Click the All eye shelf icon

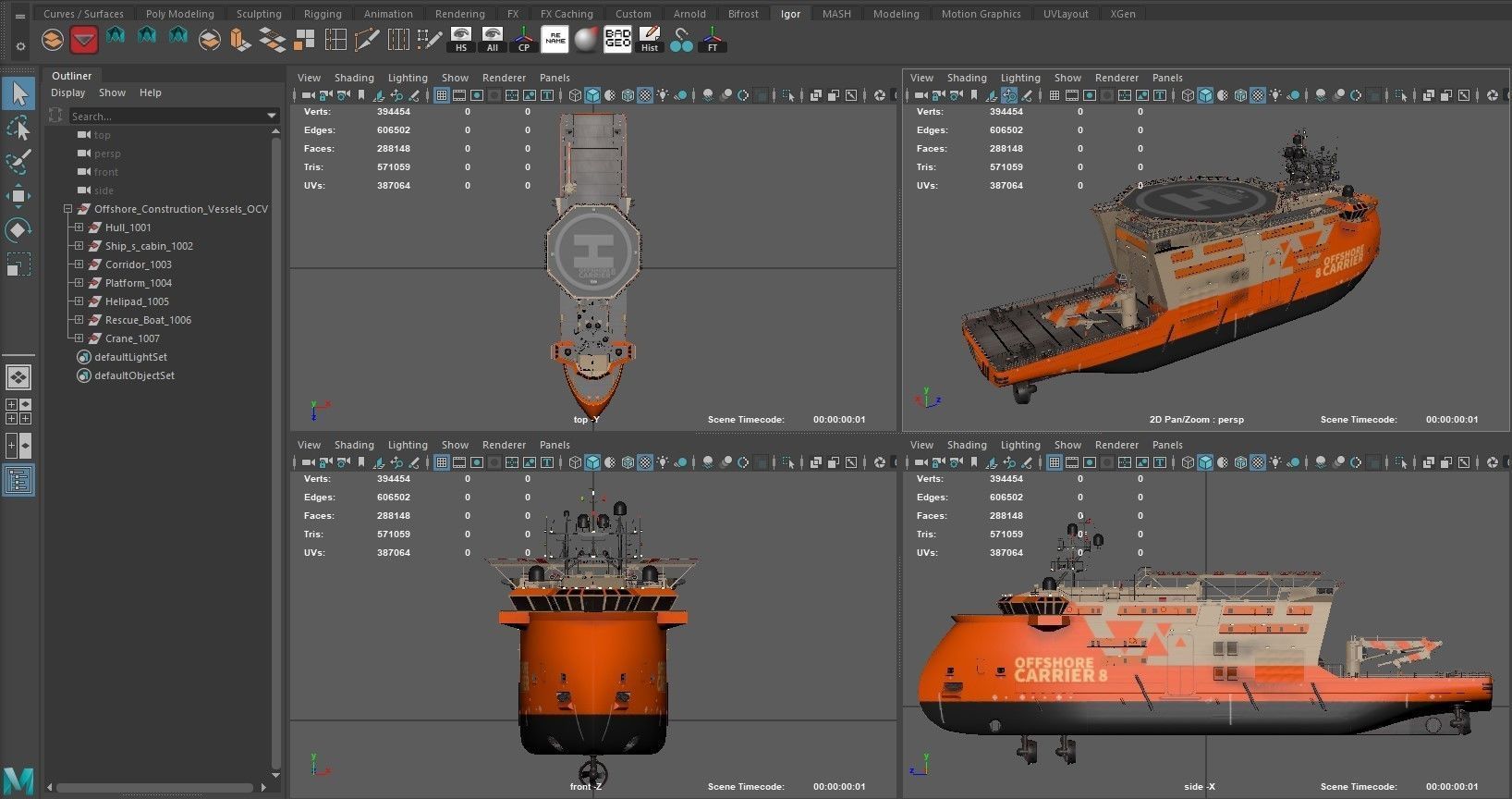click(493, 40)
